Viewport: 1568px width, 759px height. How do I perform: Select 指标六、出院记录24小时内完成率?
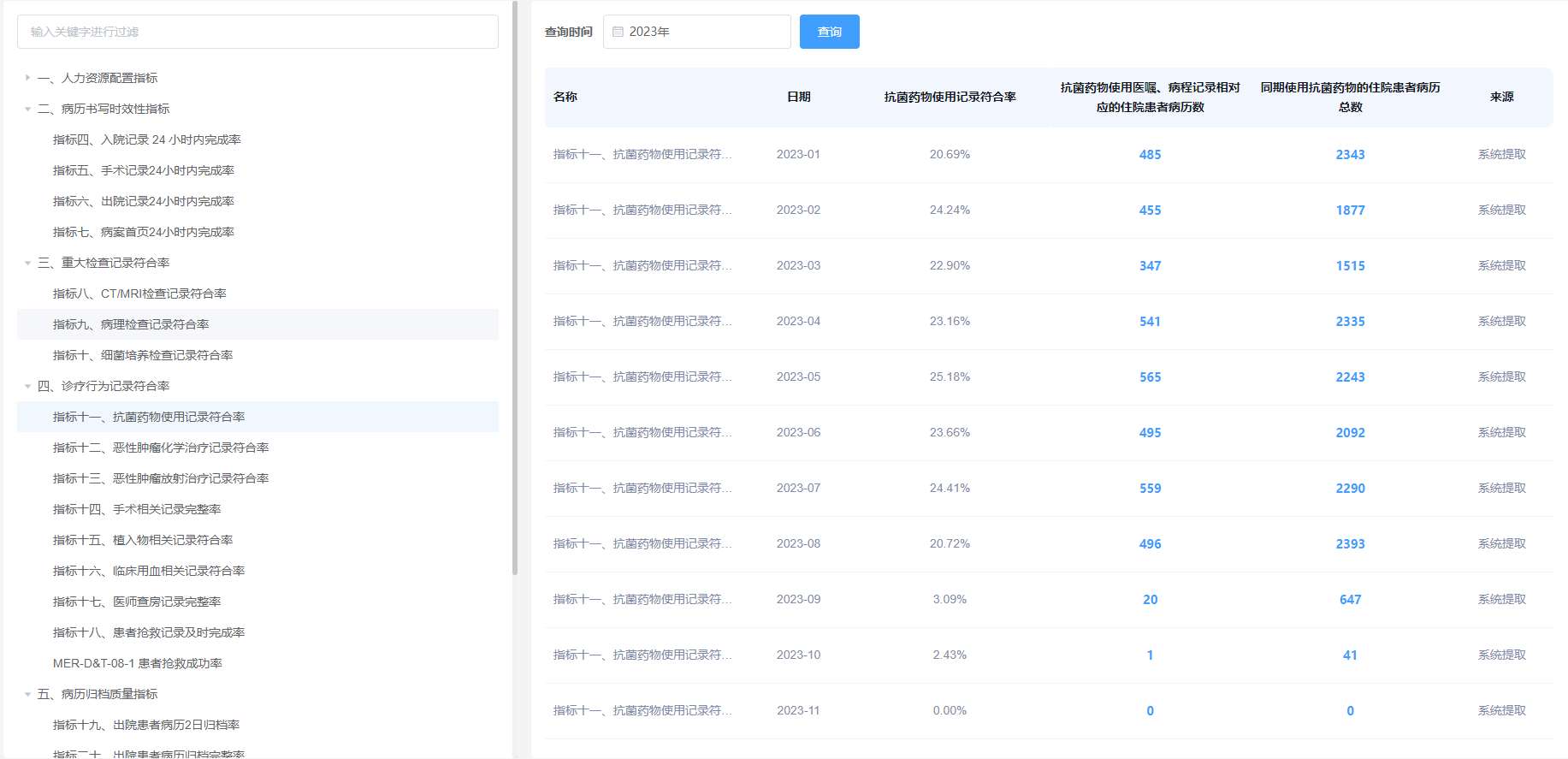click(x=144, y=201)
